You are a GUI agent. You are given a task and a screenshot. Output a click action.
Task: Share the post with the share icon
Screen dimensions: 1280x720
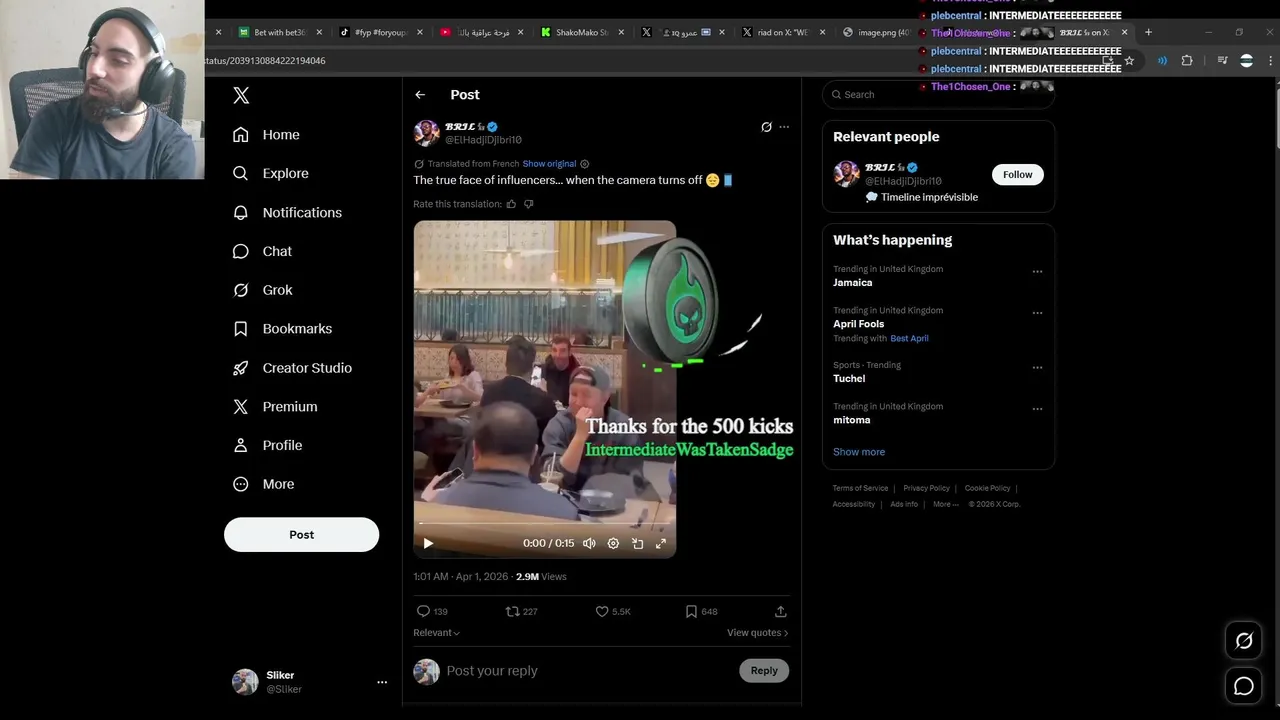pyautogui.click(x=781, y=611)
